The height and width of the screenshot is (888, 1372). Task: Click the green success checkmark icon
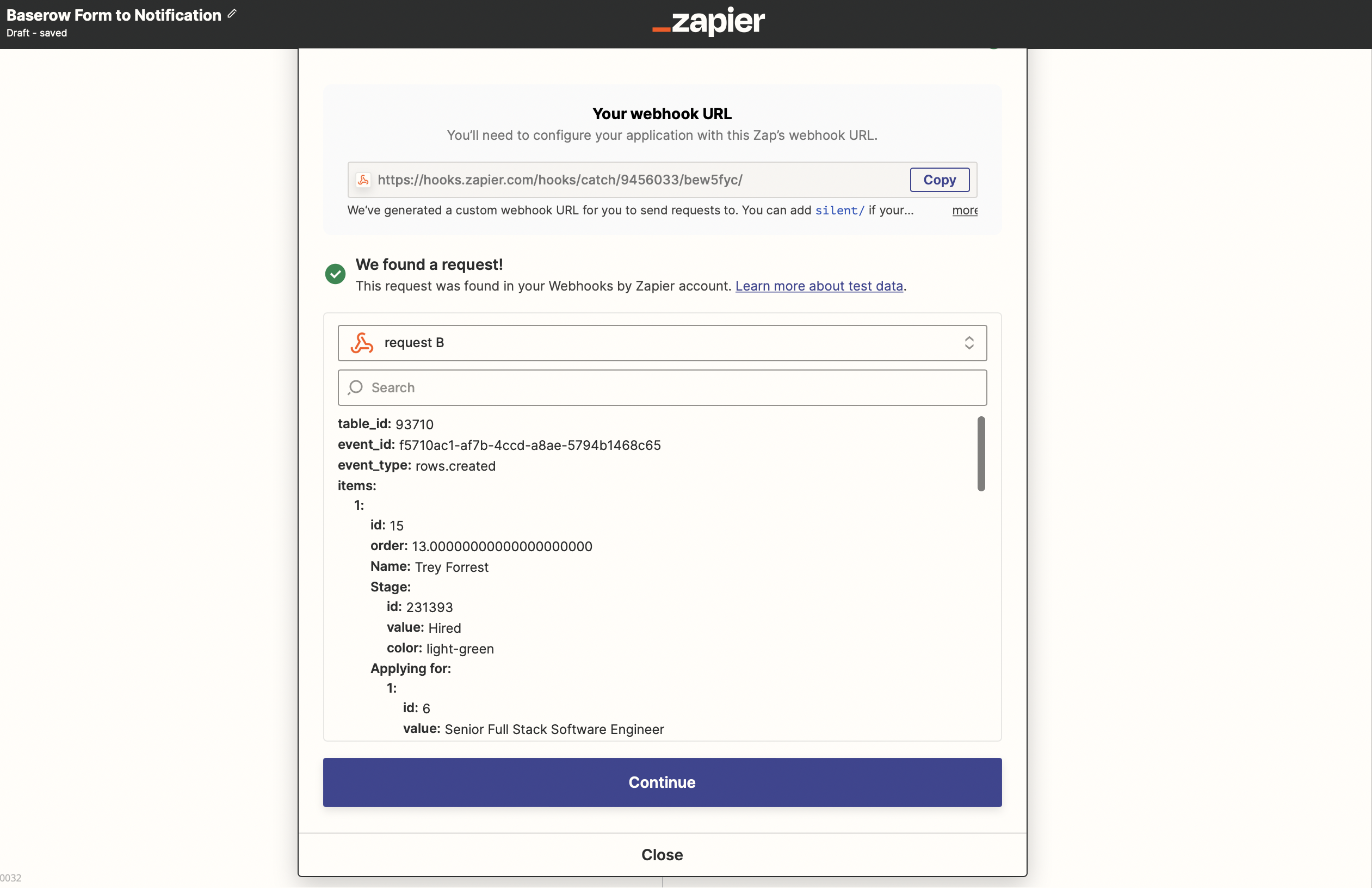(x=335, y=274)
